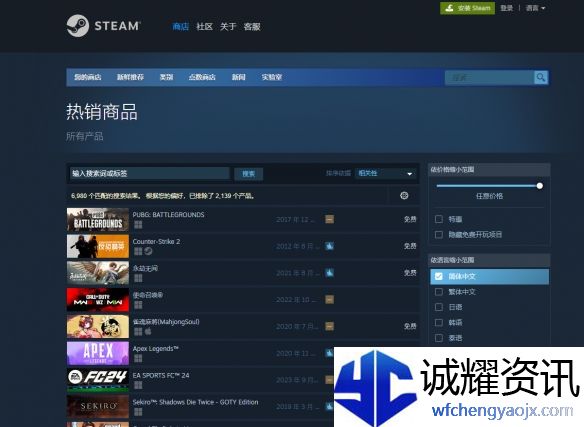
Task: Uncheck the 简体中文 language filter
Action: 439,276
